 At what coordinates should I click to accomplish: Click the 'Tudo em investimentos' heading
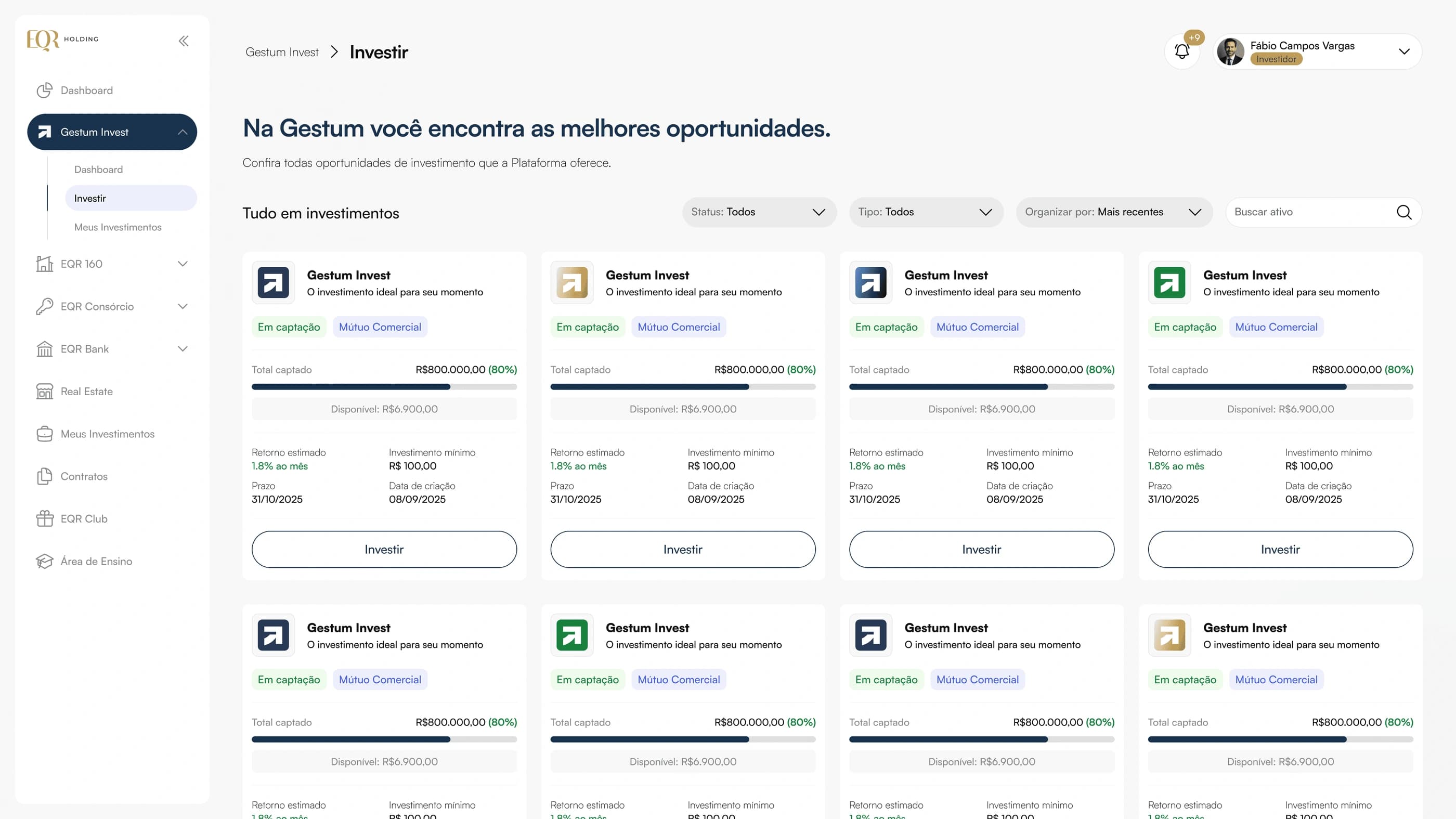pyautogui.click(x=320, y=213)
